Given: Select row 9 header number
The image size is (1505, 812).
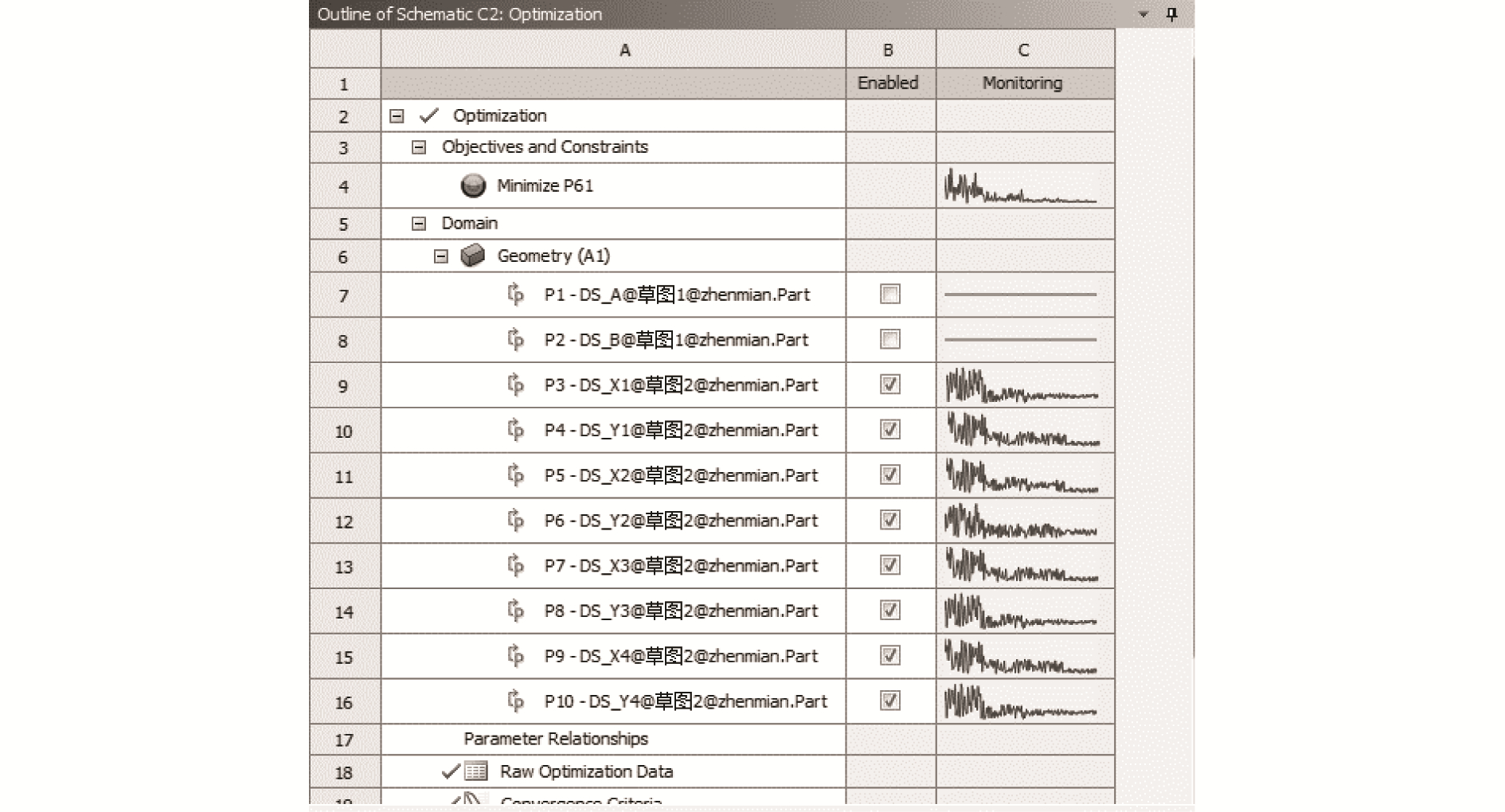Looking at the screenshot, I should 344,386.
